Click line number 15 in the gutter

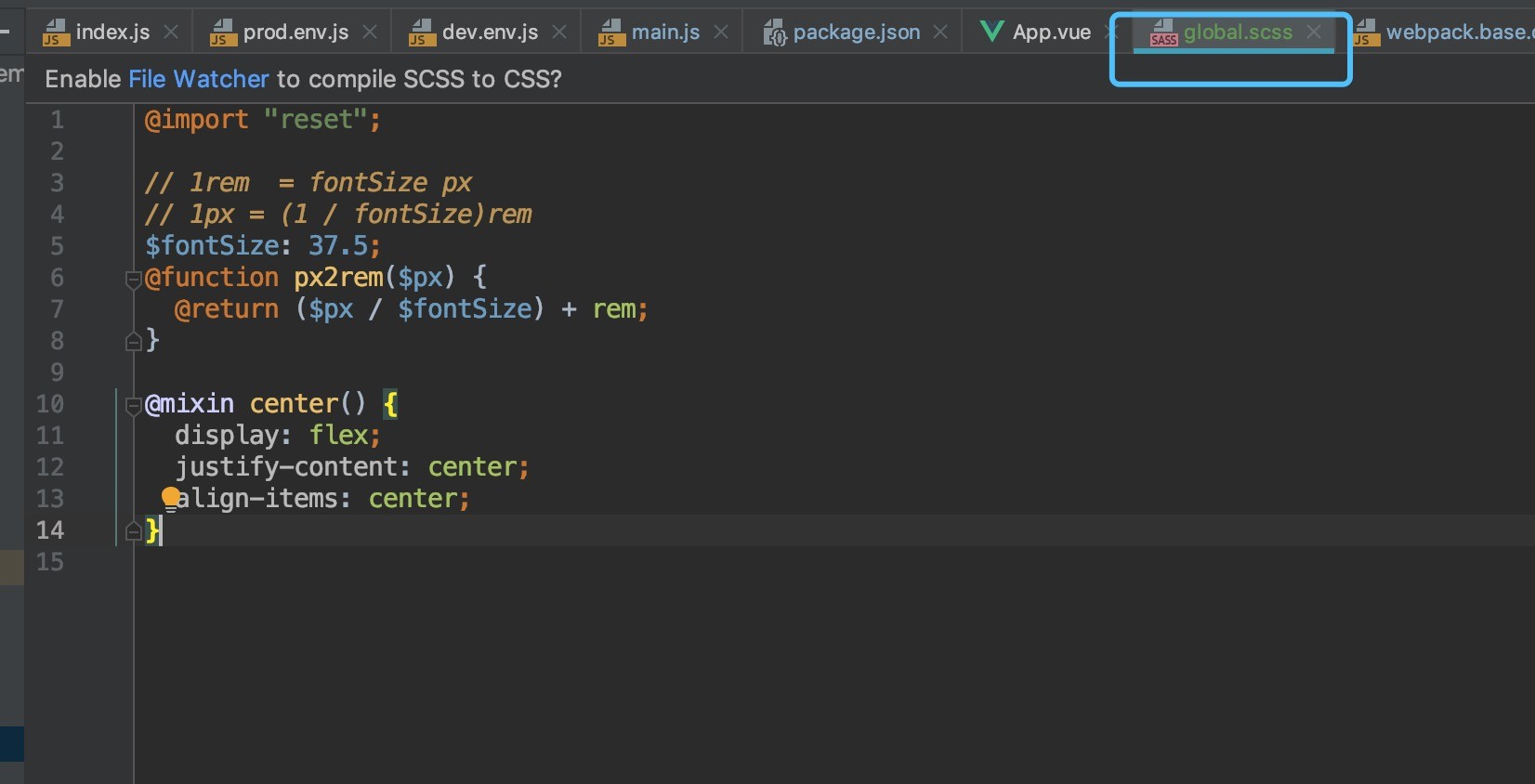tap(50, 562)
